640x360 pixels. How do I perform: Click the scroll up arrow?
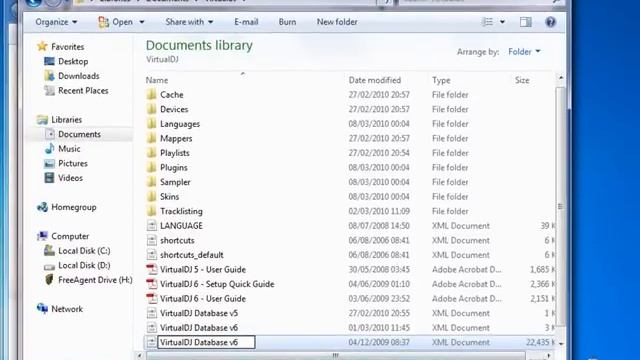pos(561,78)
